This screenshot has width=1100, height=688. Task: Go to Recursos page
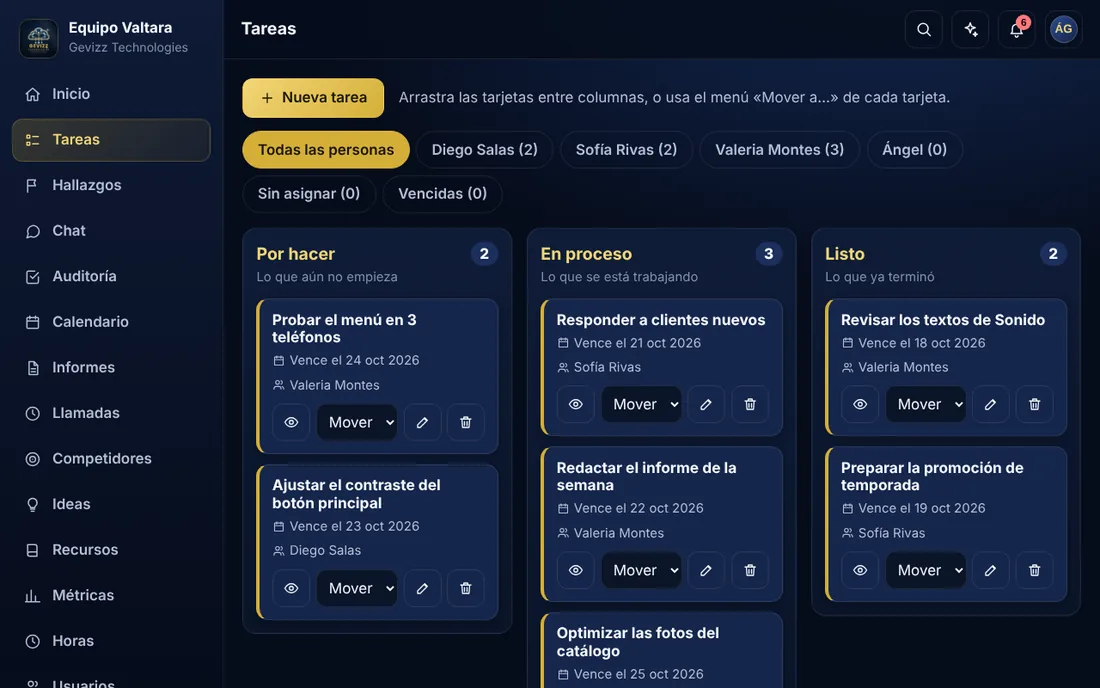click(111, 550)
